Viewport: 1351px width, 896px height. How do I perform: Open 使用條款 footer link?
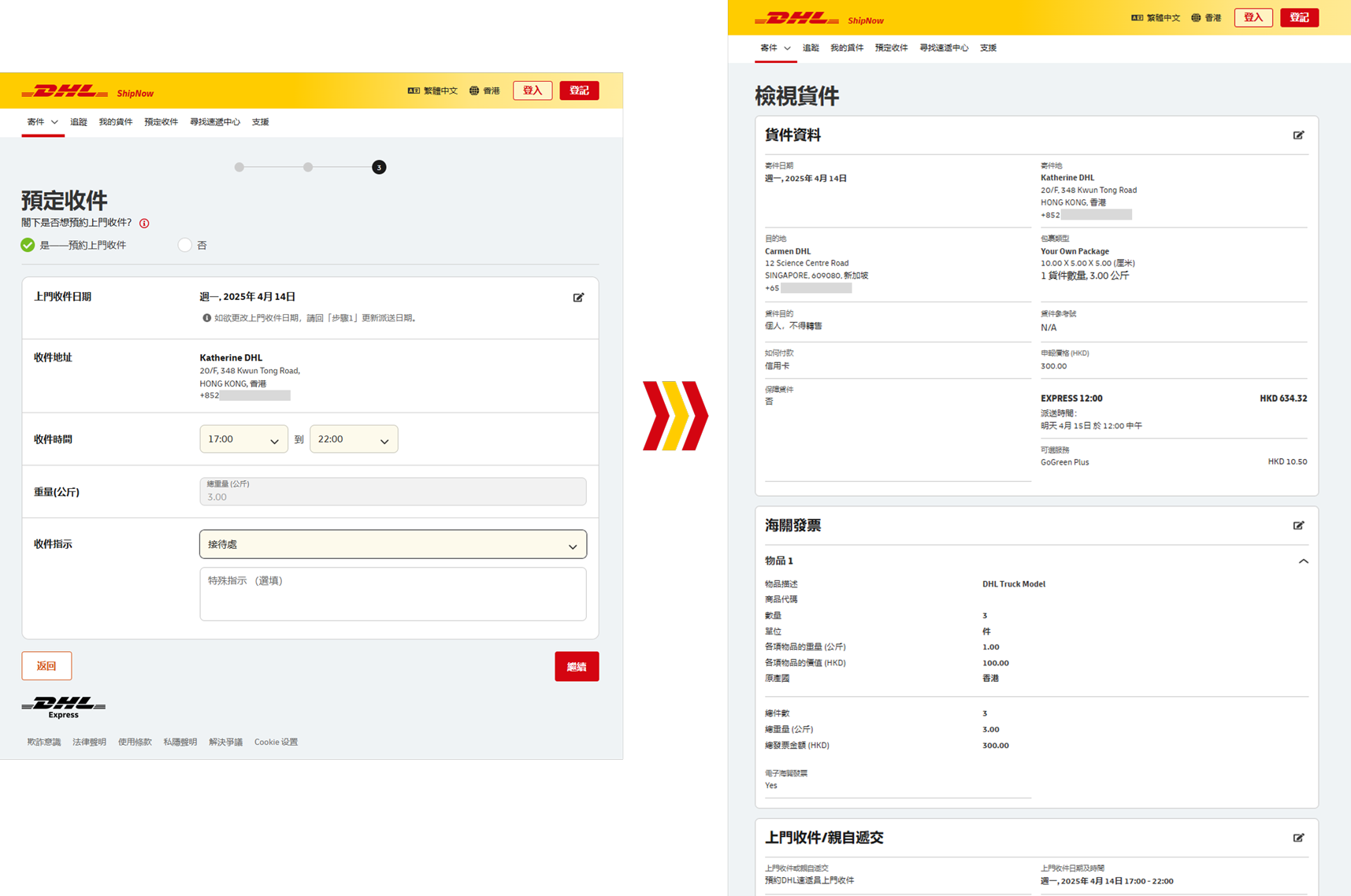[x=135, y=742]
